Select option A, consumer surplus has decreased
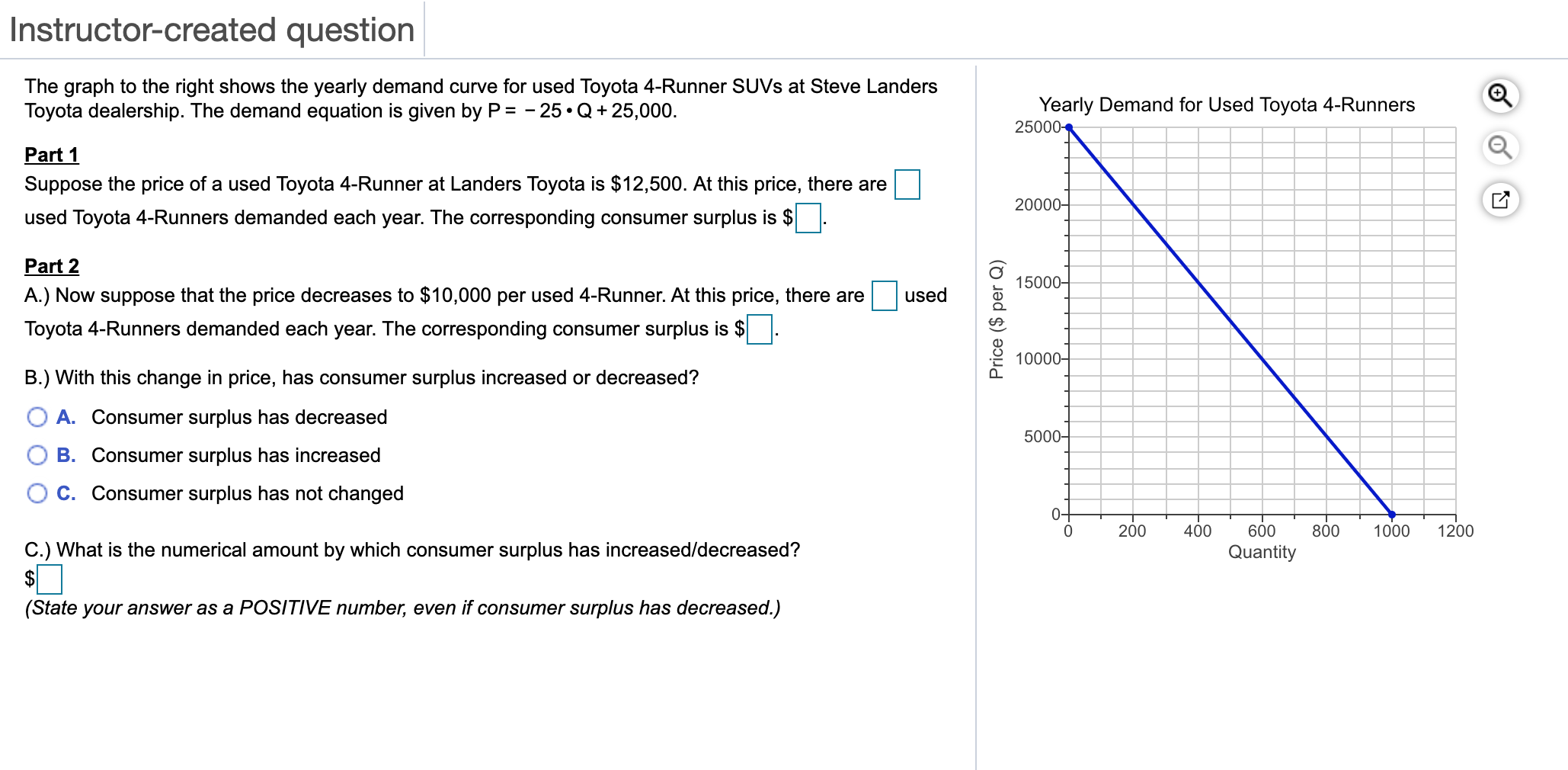This screenshot has width=1568, height=770. [x=37, y=417]
